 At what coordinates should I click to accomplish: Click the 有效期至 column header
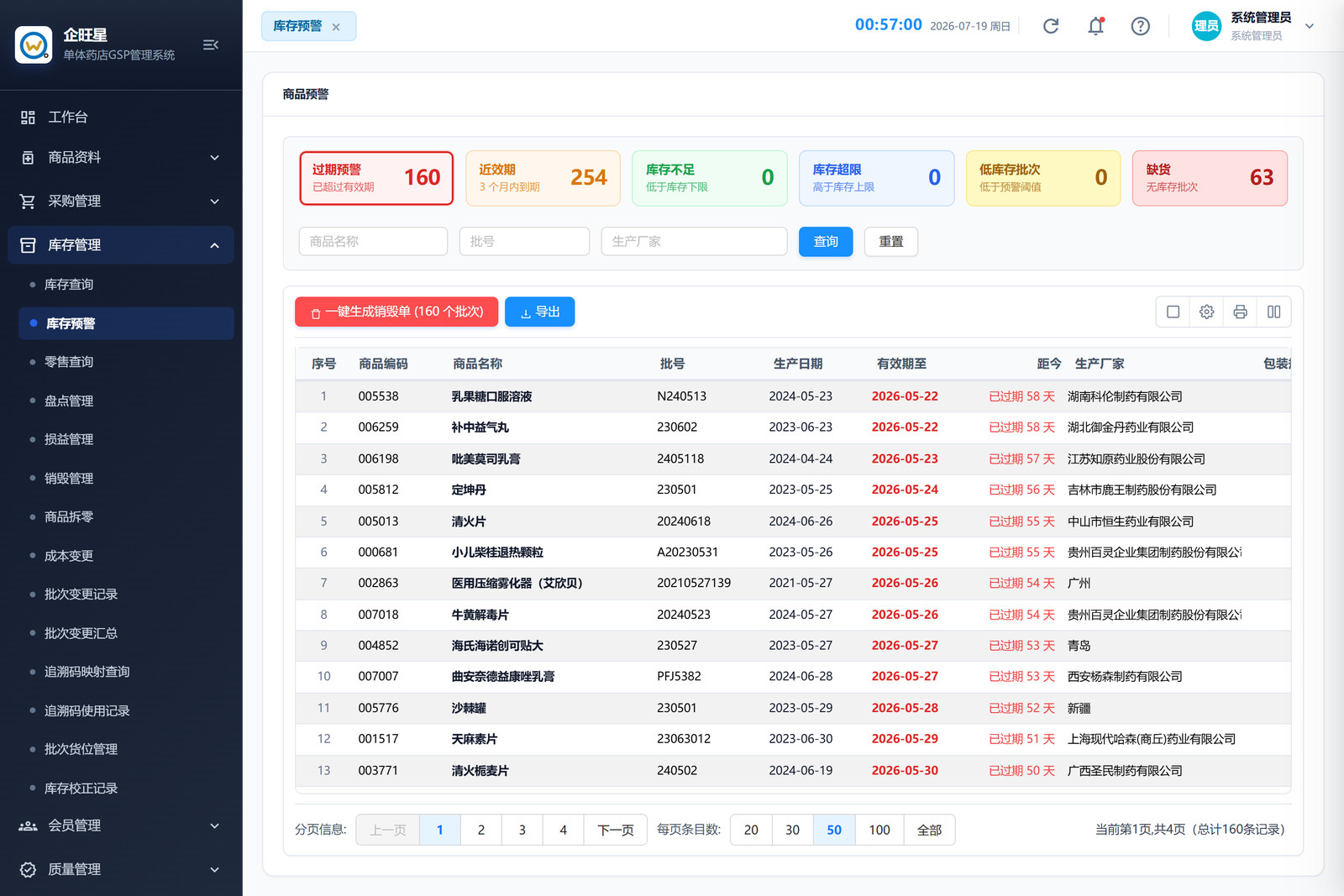click(x=902, y=364)
